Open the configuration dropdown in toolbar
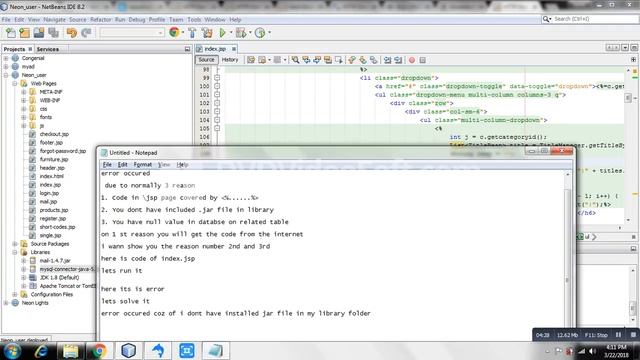Viewport: 640px width, 360px height. point(132,33)
